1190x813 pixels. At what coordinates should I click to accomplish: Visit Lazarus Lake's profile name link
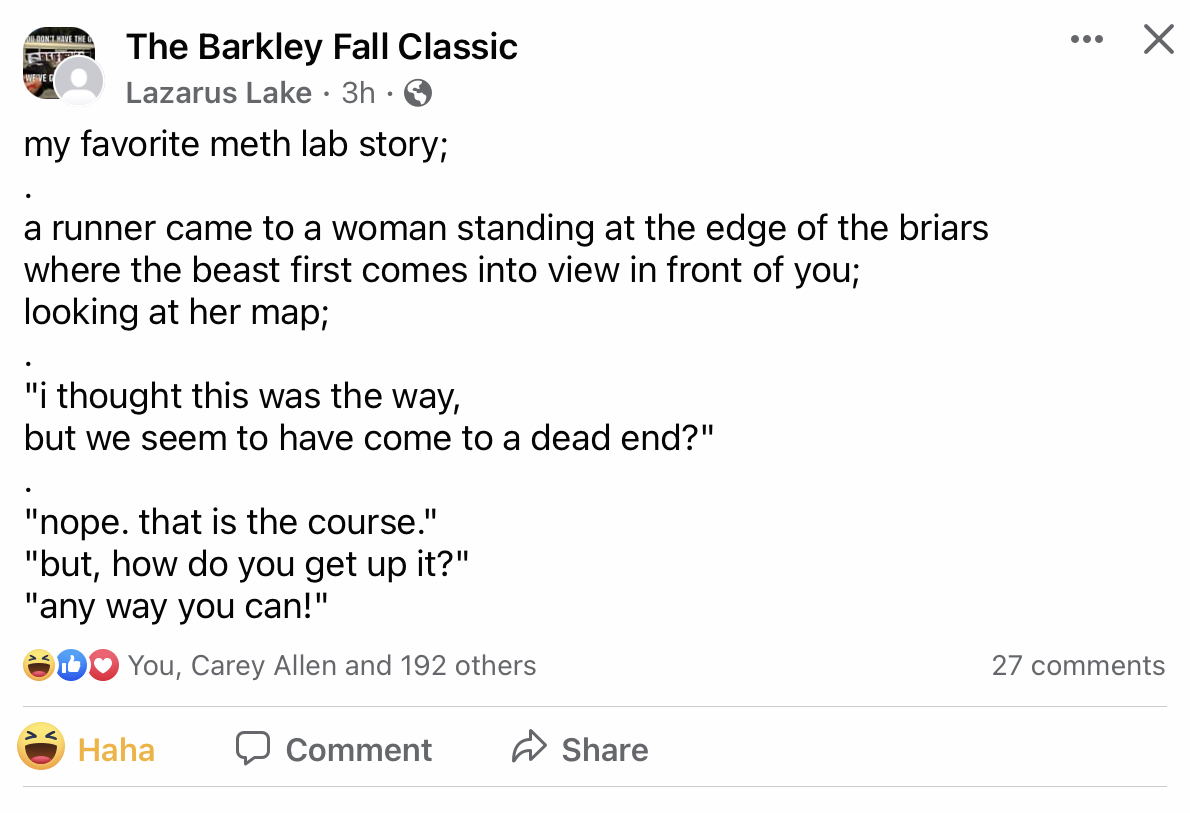pos(219,93)
